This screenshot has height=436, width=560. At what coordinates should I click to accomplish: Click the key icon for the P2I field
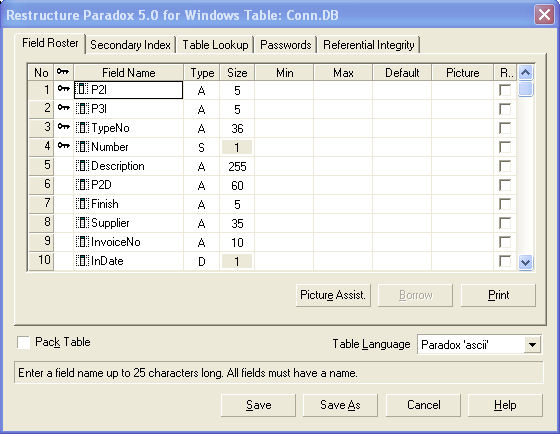[x=64, y=88]
